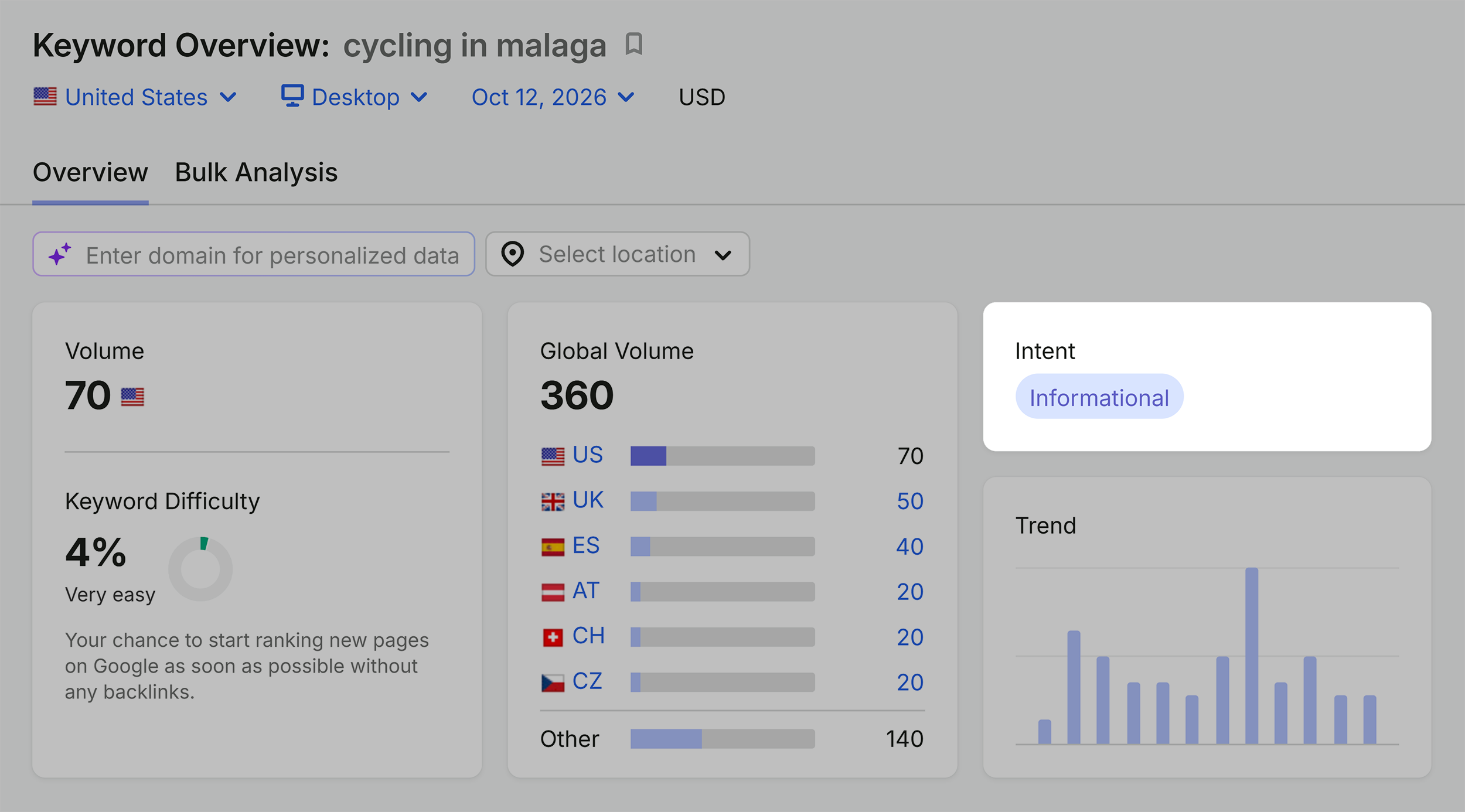Click the Other volume value 140
The image size is (1465, 812).
pyautogui.click(x=905, y=739)
